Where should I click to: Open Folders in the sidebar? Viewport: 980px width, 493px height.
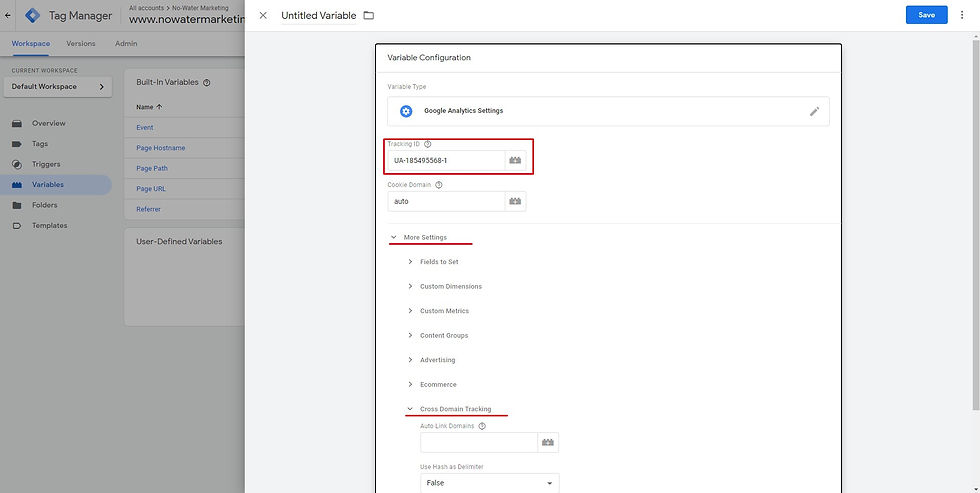(x=44, y=205)
